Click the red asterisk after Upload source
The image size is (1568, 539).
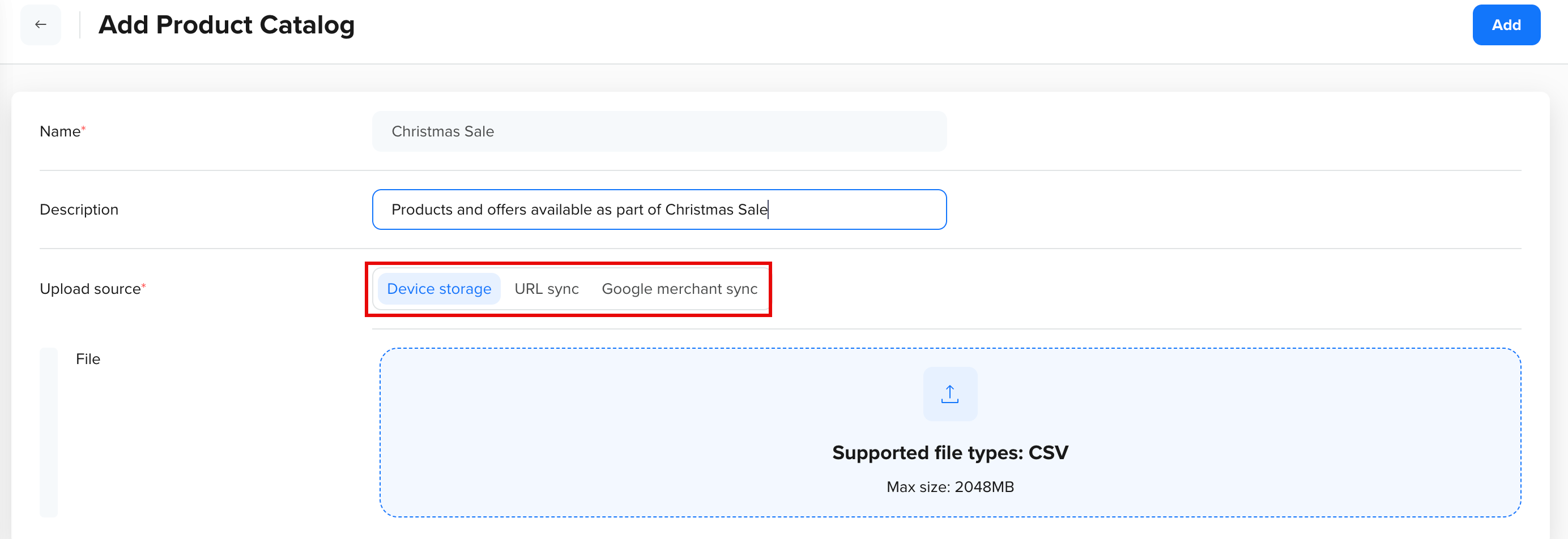coord(144,286)
